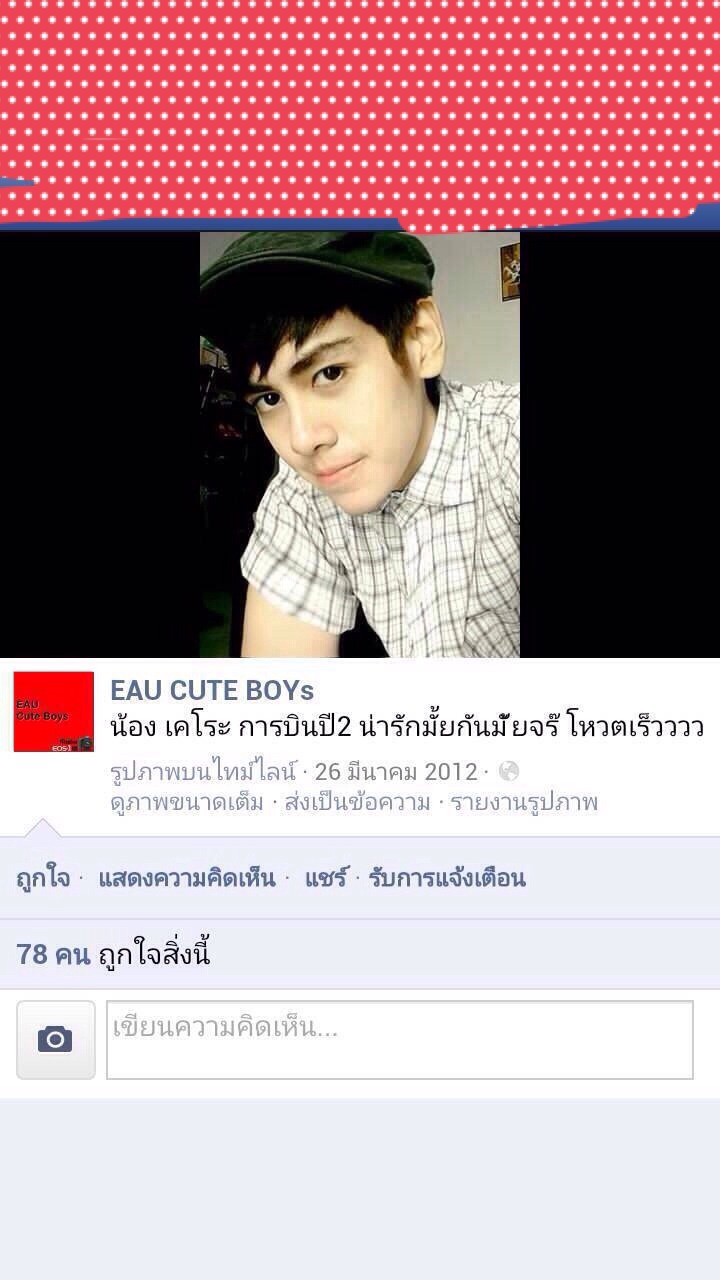Open the รูปภาพบนไทม์ไลน์ album link
The height and width of the screenshot is (1280, 720).
(204, 772)
